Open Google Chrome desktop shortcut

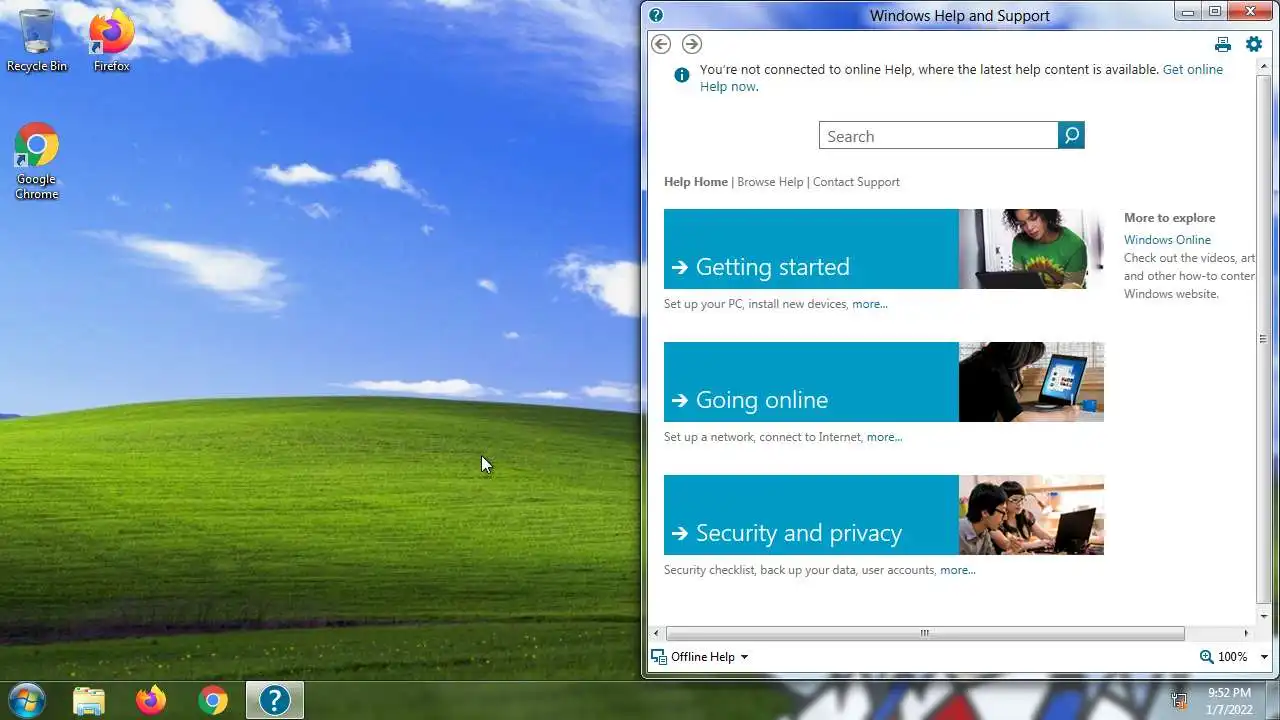37,161
